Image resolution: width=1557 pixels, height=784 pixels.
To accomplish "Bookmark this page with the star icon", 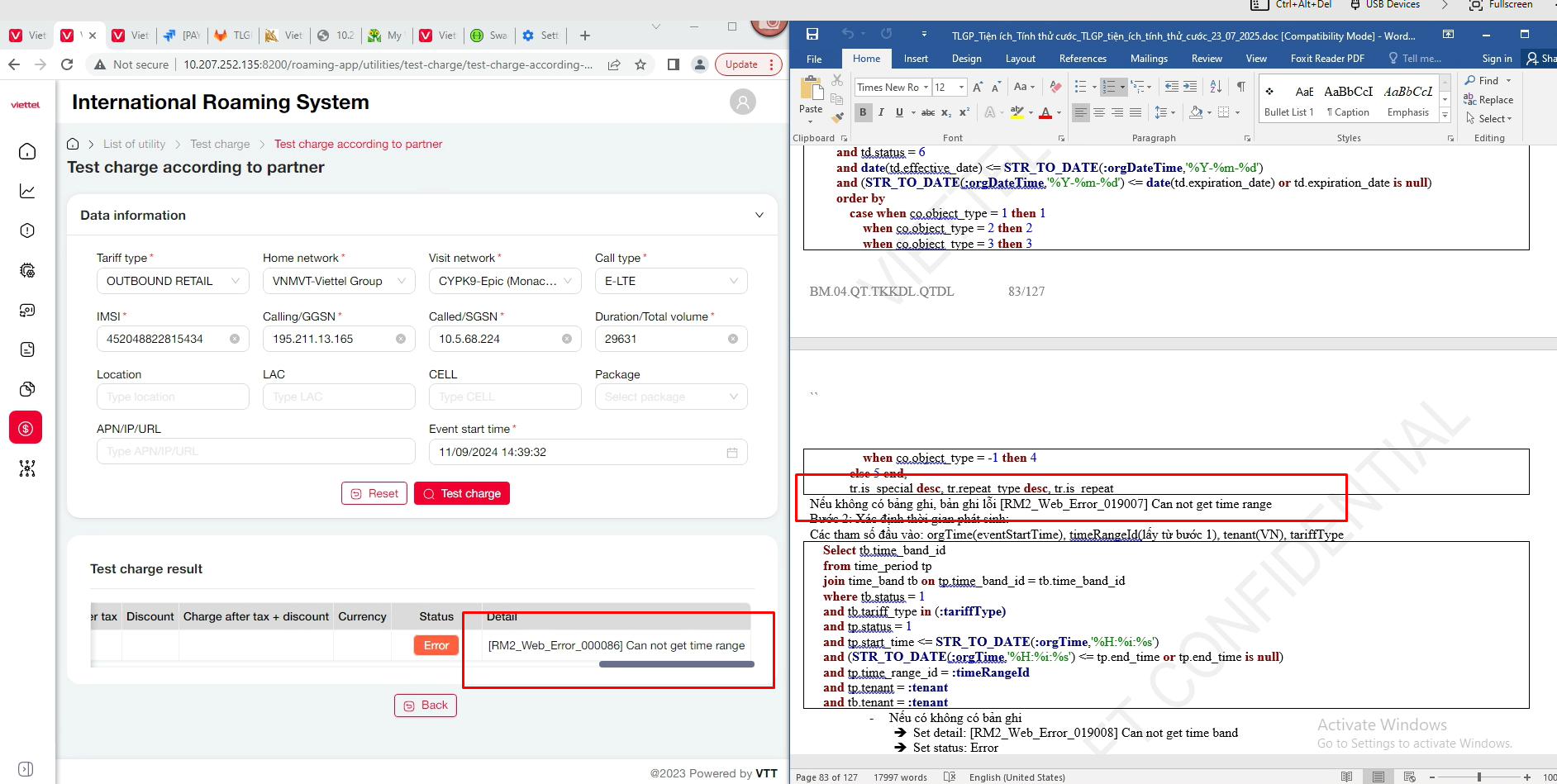I will point(640,64).
